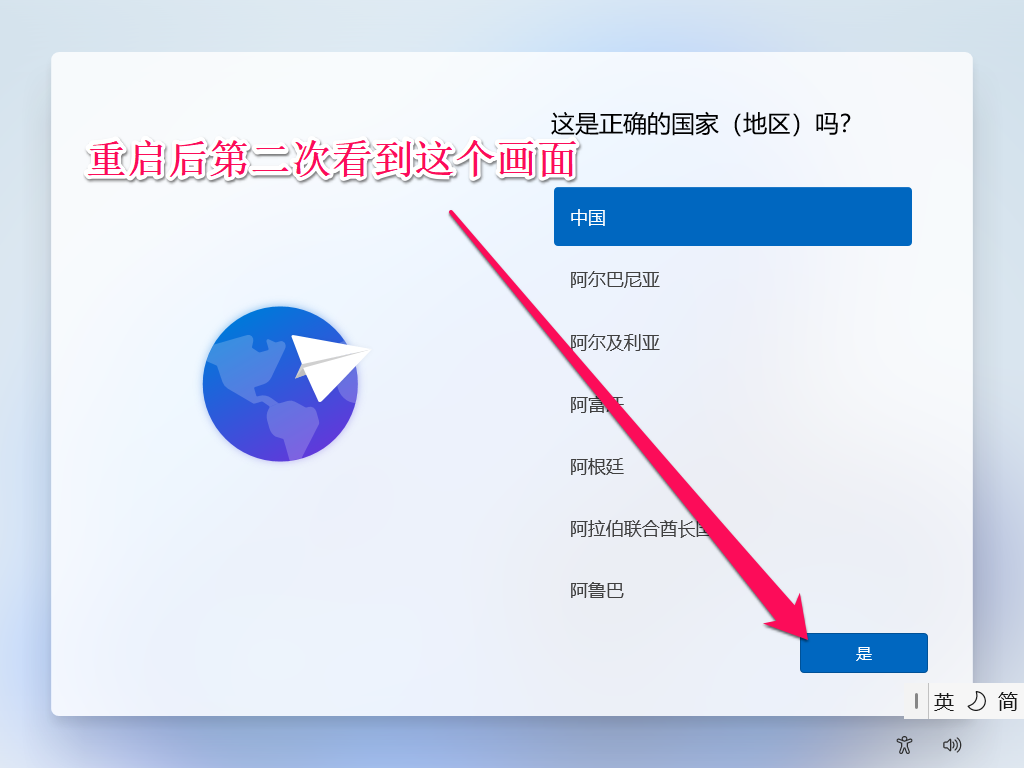This screenshot has height=768, width=1024.
Task: Confirm region with the 是 button
Action: tap(863, 653)
